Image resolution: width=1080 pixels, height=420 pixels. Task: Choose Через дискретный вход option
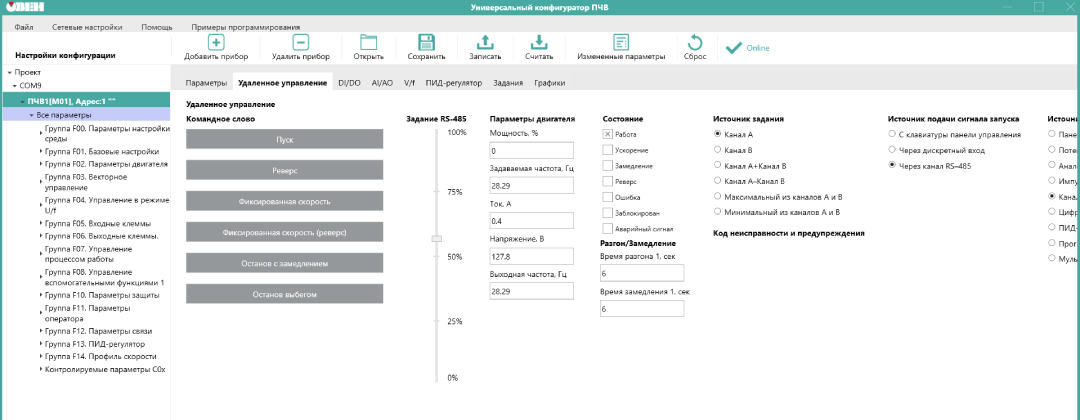coord(892,149)
